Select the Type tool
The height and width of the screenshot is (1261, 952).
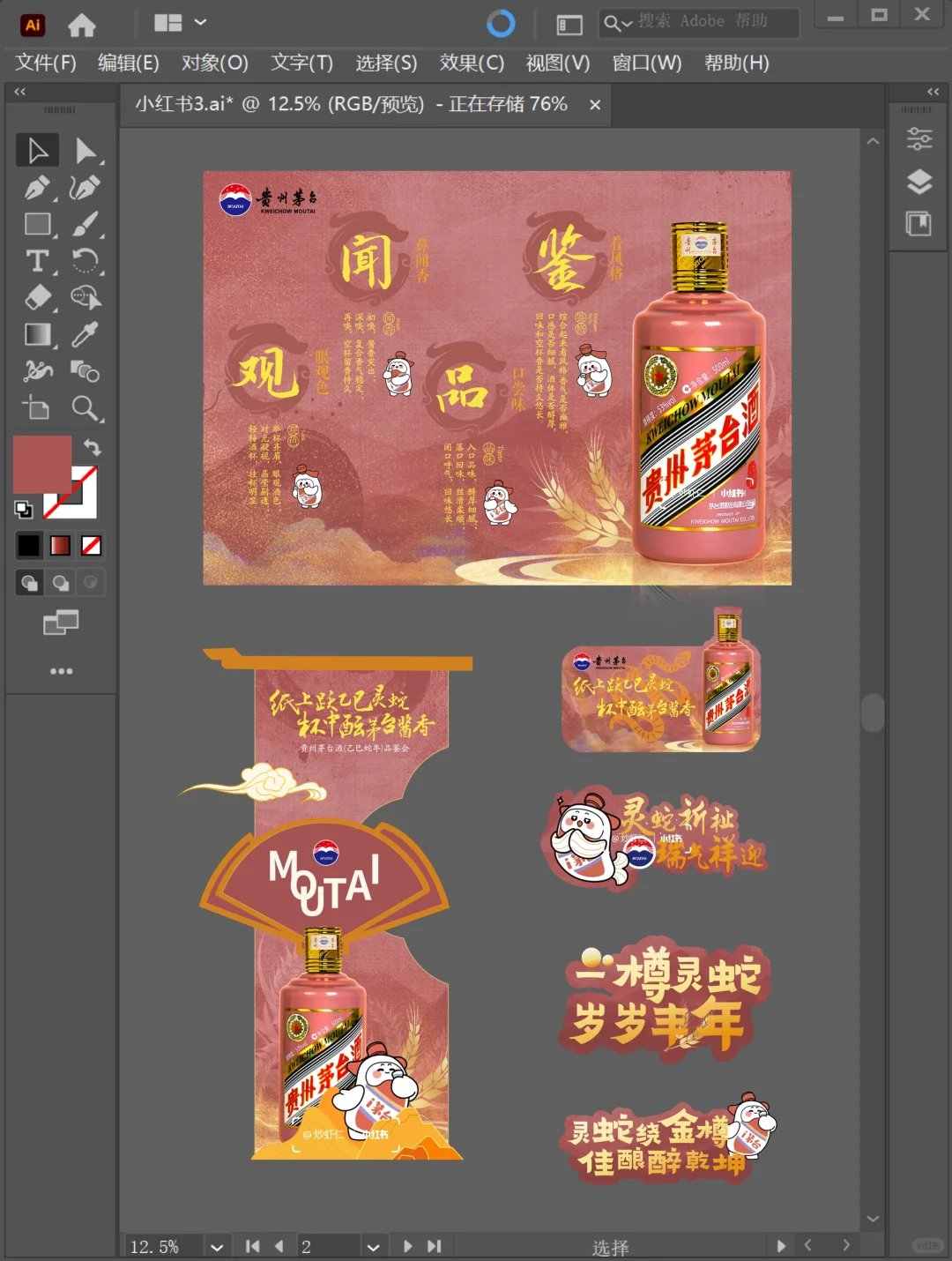(x=37, y=262)
